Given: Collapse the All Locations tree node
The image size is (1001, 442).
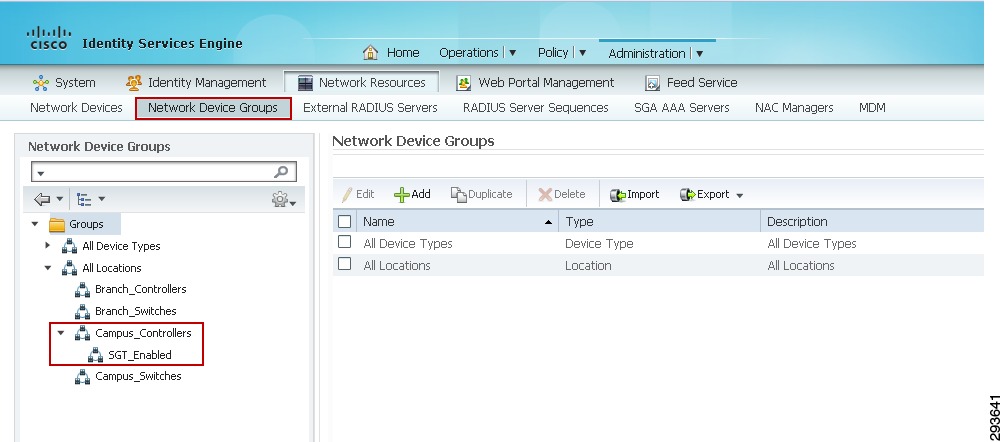Looking at the screenshot, I should click(x=48, y=268).
